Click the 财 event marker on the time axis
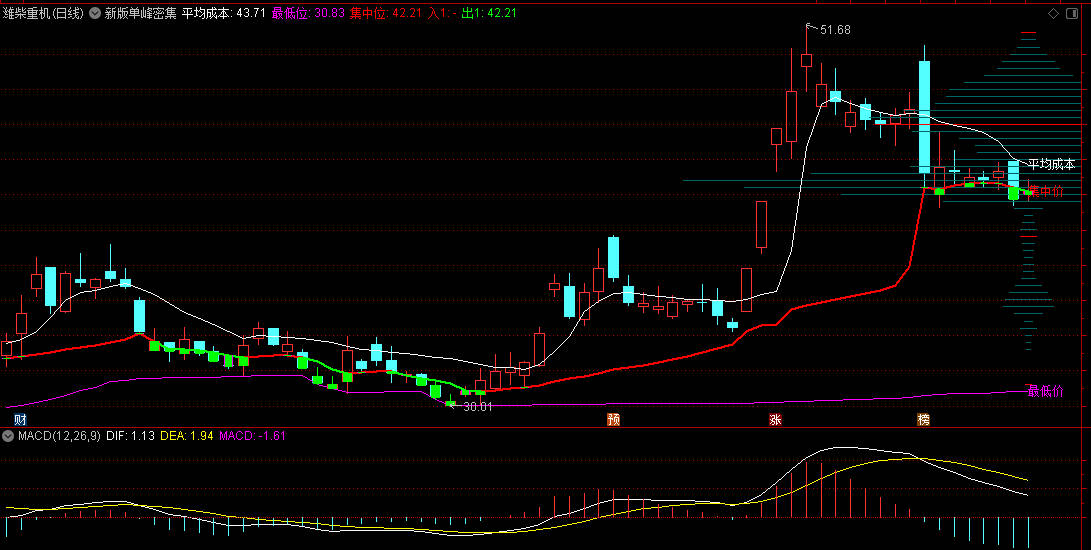Screen dimensions: 1091x550 (21, 419)
